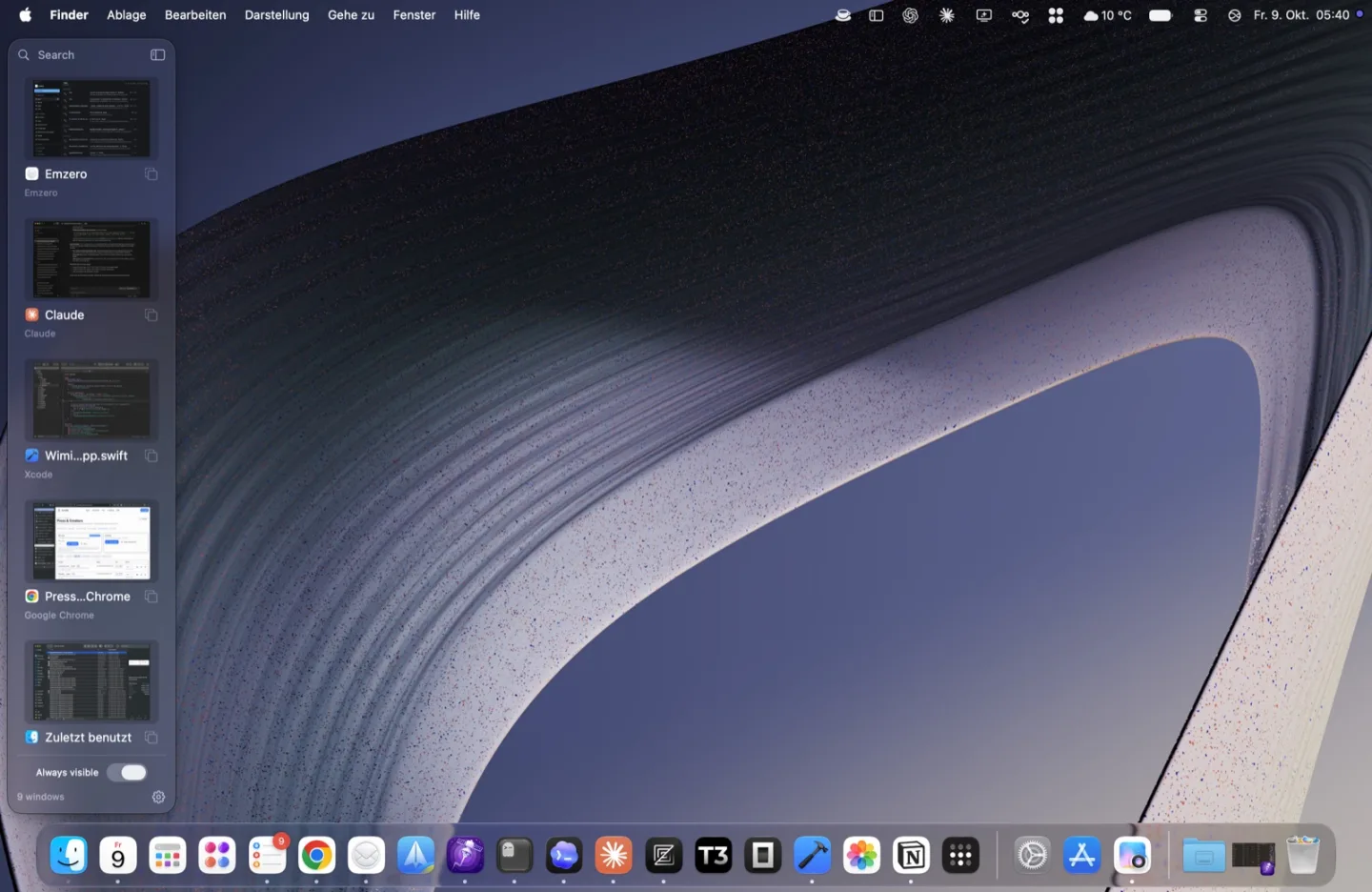This screenshot has height=892, width=1372.
Task: Select the Wimi...pp.swift window title
Action: click(86, 456)
